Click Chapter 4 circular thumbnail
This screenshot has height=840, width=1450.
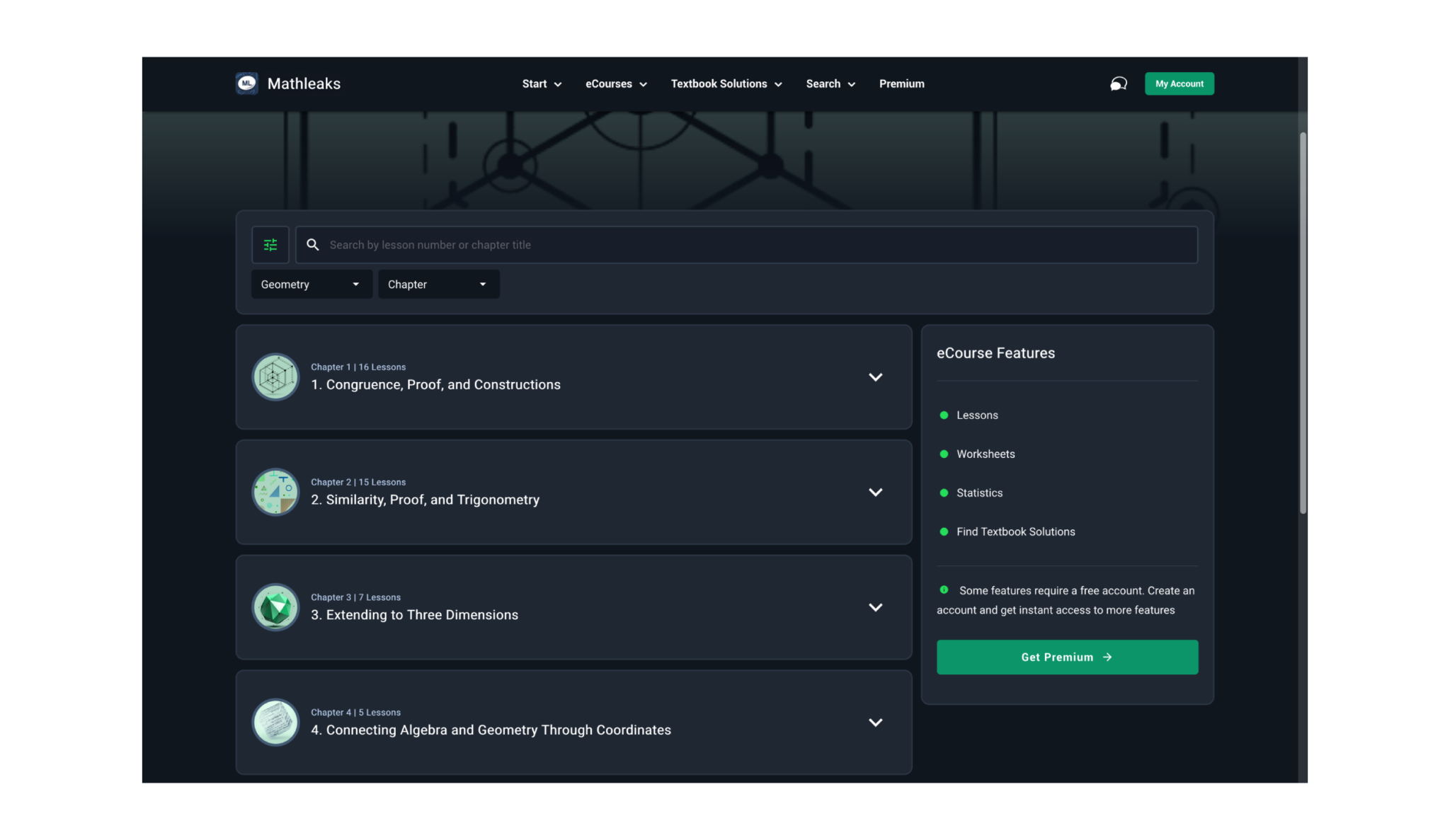275,723
